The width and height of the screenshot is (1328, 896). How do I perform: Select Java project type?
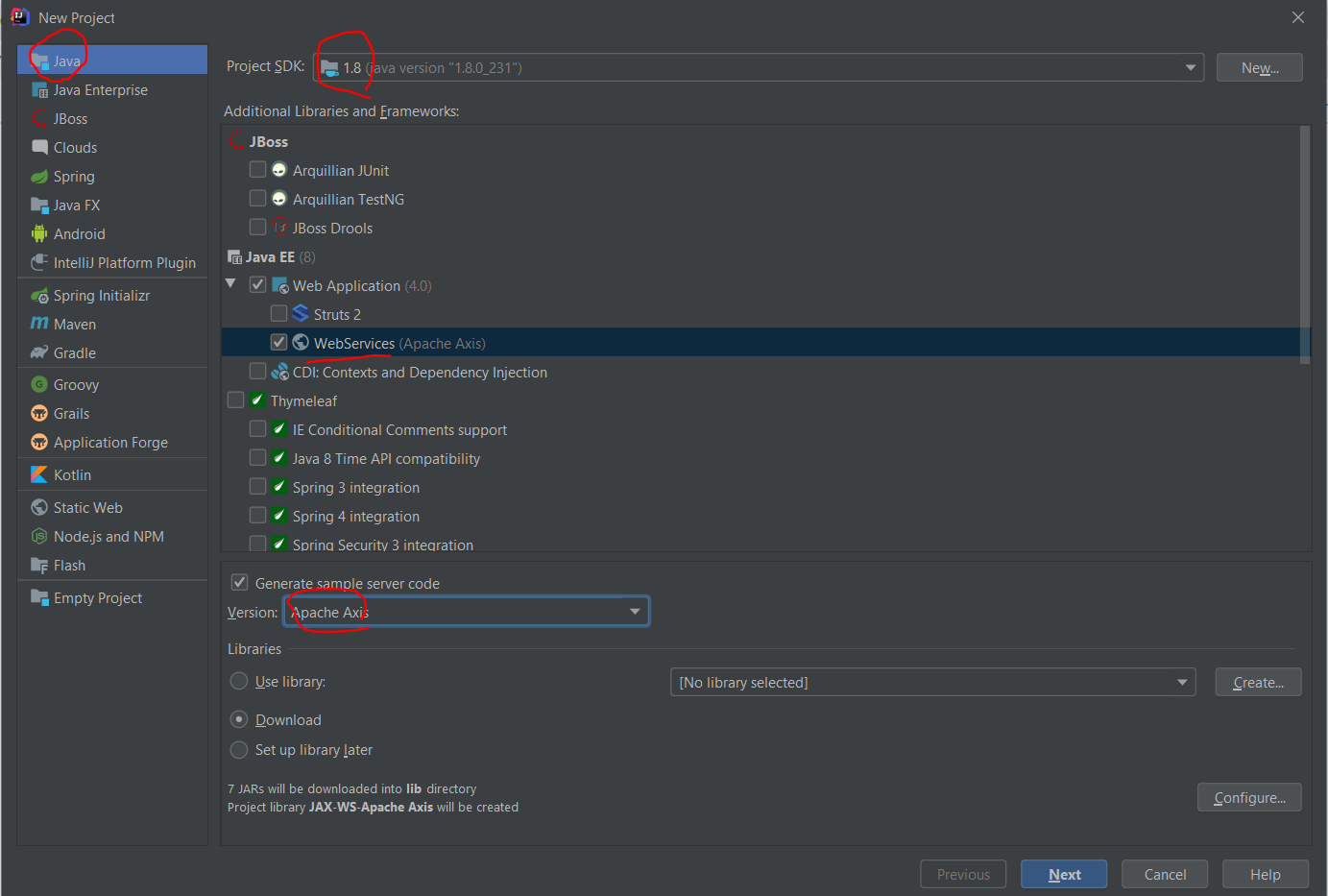tap(112, 61)
